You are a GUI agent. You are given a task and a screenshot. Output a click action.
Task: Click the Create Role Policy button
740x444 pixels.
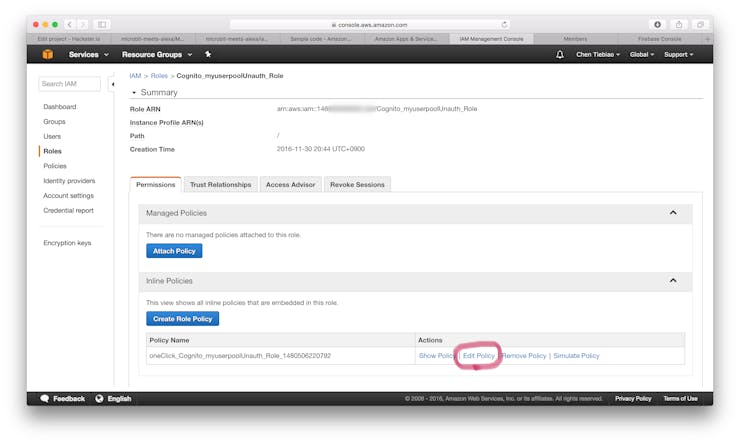point(183,319)
